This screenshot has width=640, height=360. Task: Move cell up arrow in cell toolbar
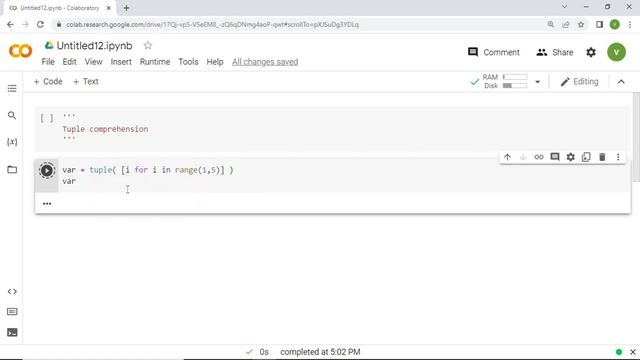tap(507, 157)
